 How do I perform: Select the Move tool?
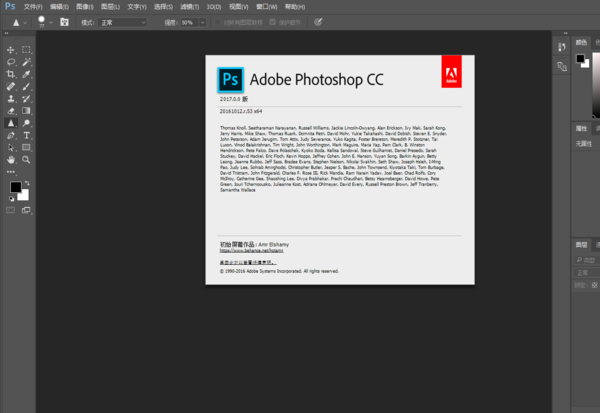pos(11,50)
